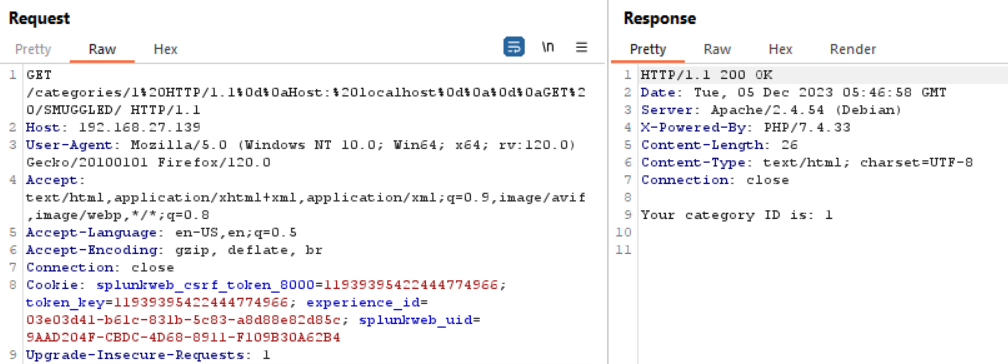Click the Accept-Encoding: gzip, deflate, br header
Image resolution: width=1008 pixels, height=364 pixels.
tap(174, 250)
